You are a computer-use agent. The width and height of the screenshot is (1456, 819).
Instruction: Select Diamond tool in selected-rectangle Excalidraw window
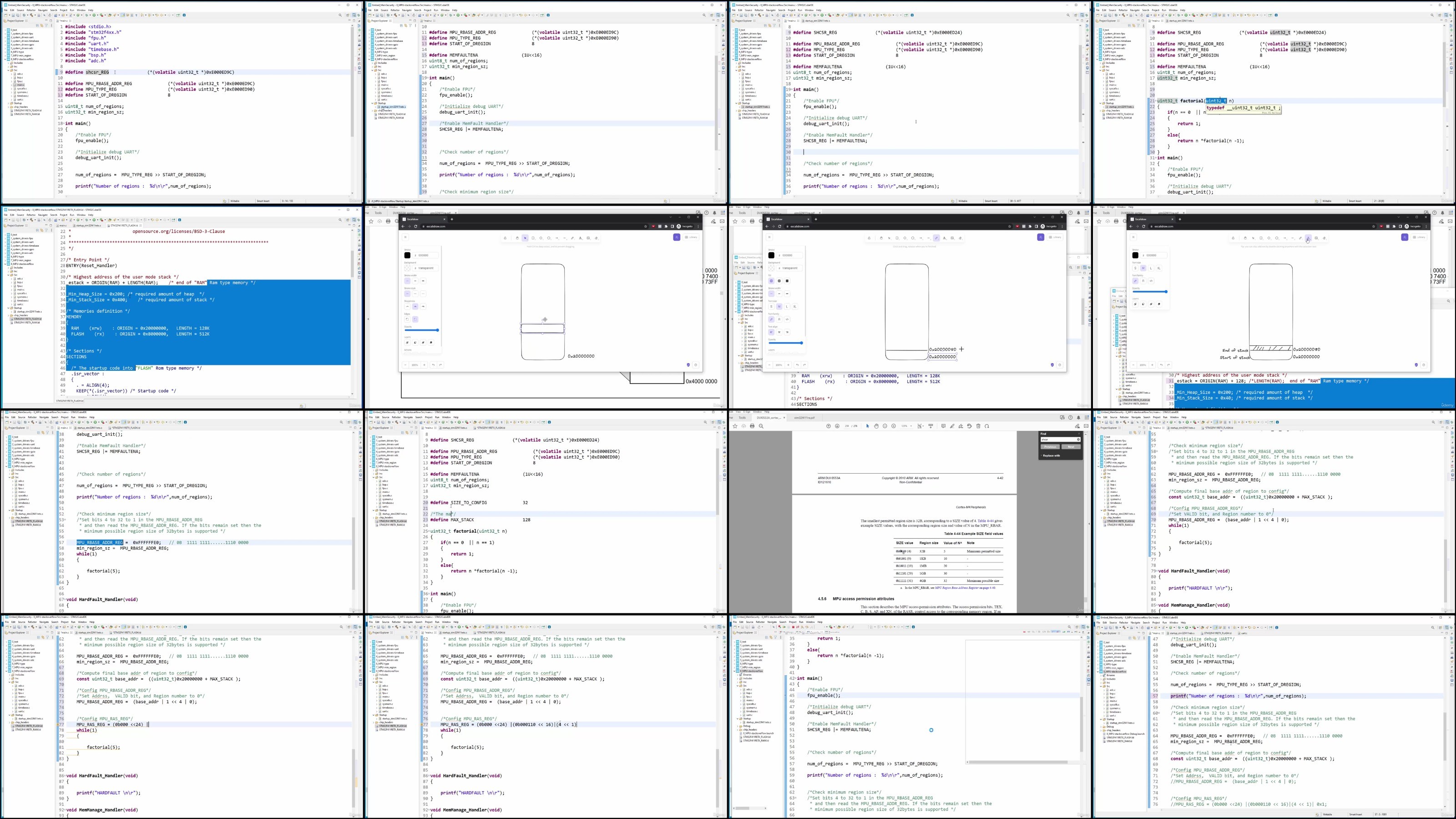click(541, 238)
